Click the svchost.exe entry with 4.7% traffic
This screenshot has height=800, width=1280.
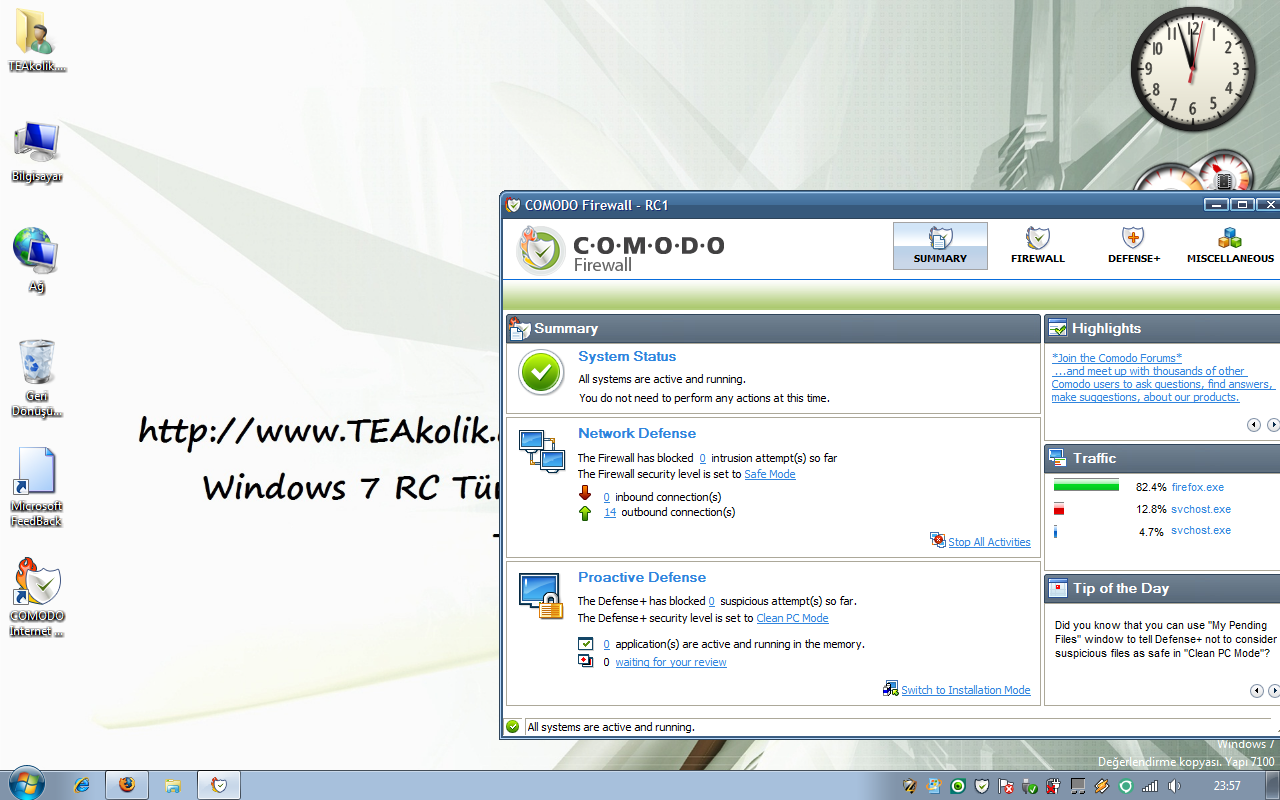click(1201, 530)
